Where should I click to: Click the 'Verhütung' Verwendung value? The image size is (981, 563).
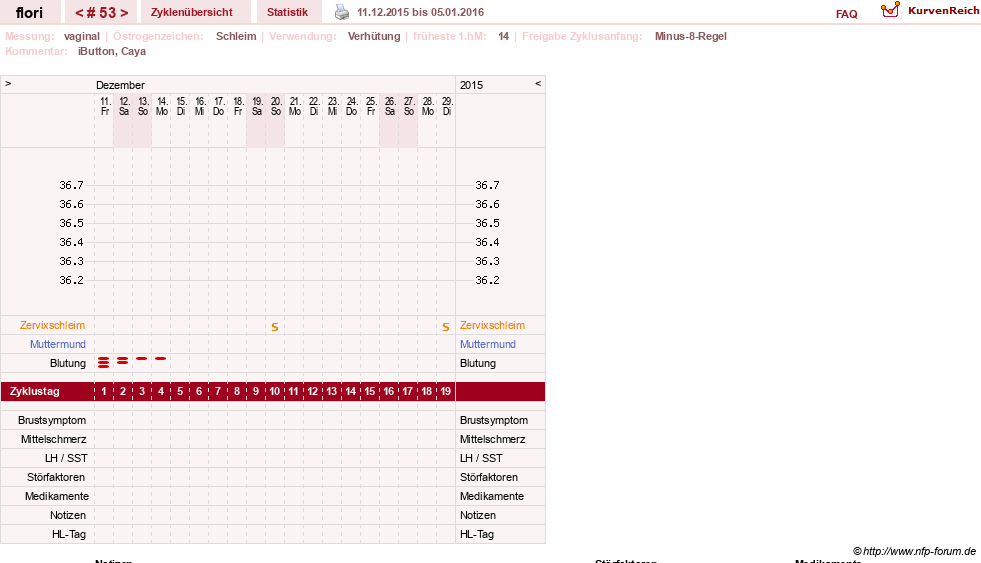[374, 36]
